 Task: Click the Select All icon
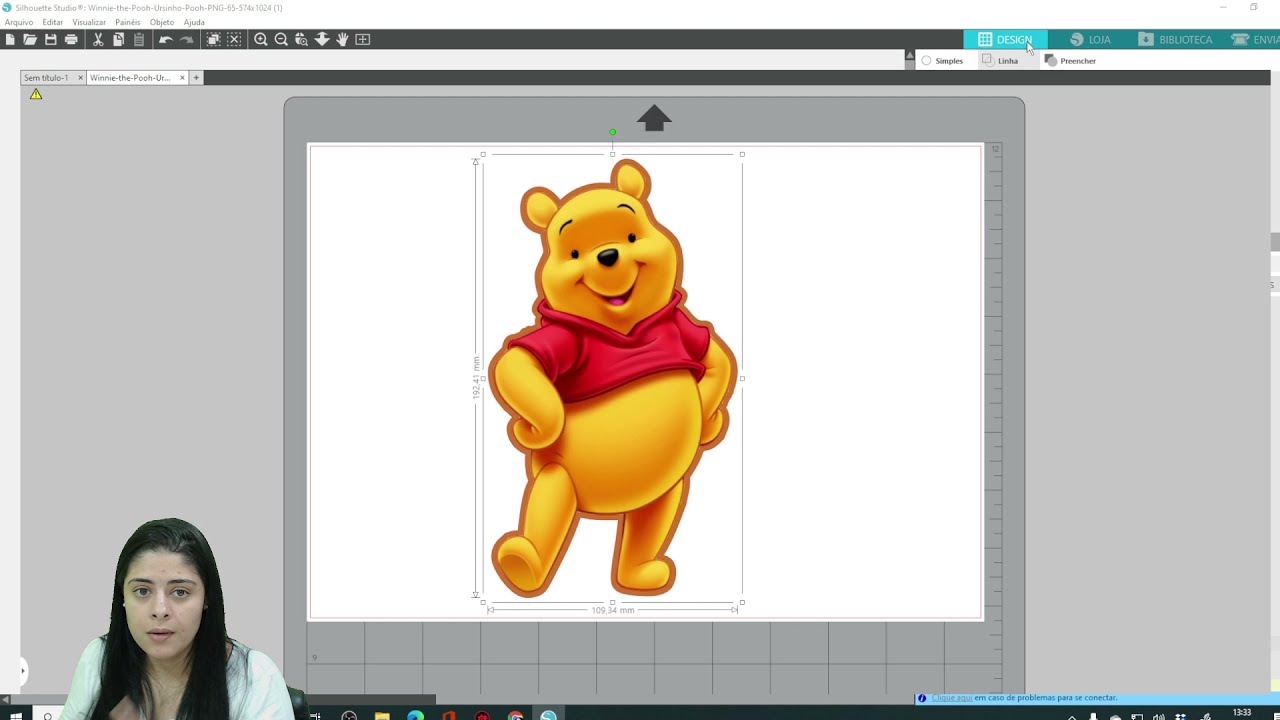pyautogui.click(x=213, y=39)
